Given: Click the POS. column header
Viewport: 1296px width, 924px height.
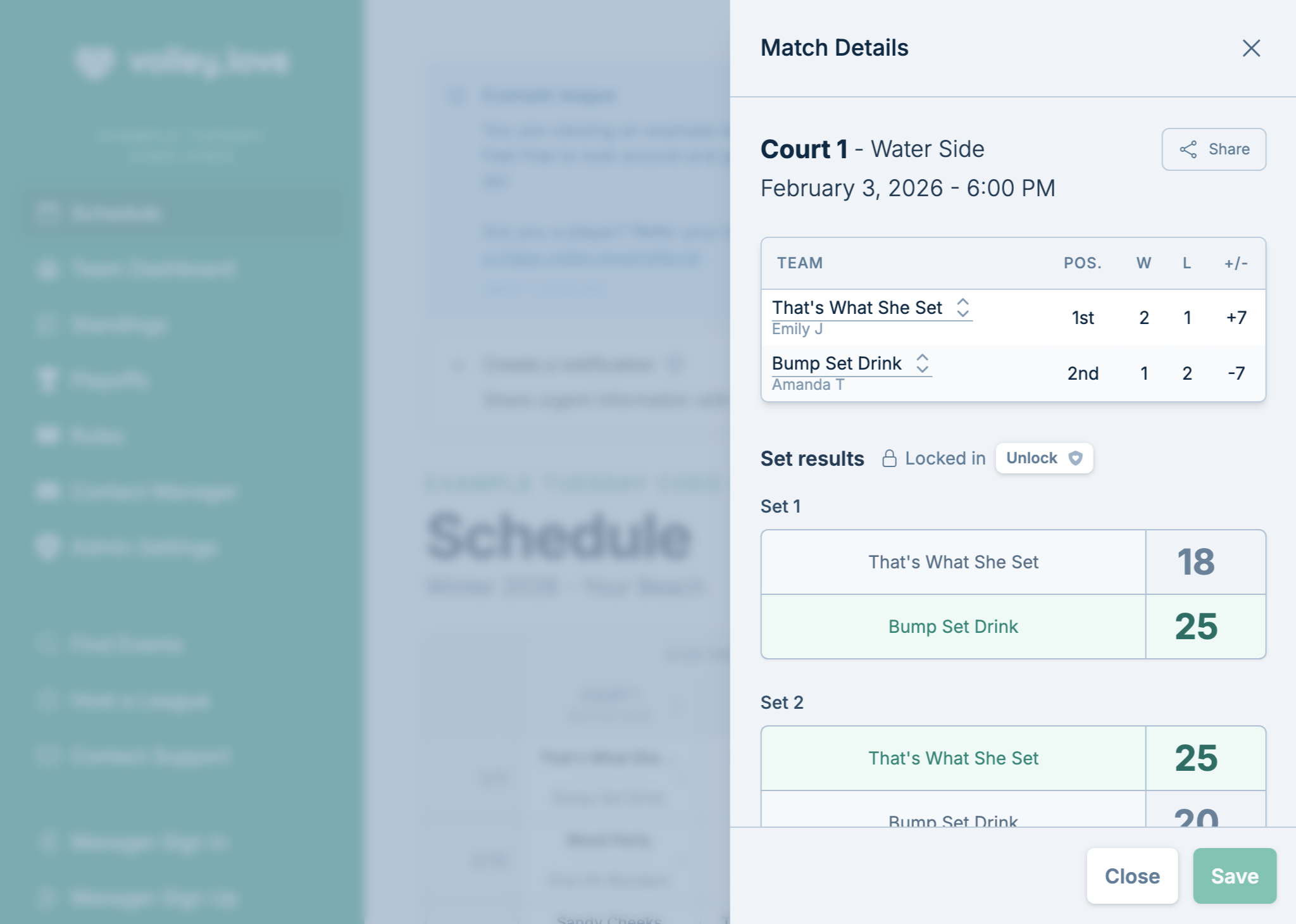Looking at the screenshot, I should (1082, 263).
